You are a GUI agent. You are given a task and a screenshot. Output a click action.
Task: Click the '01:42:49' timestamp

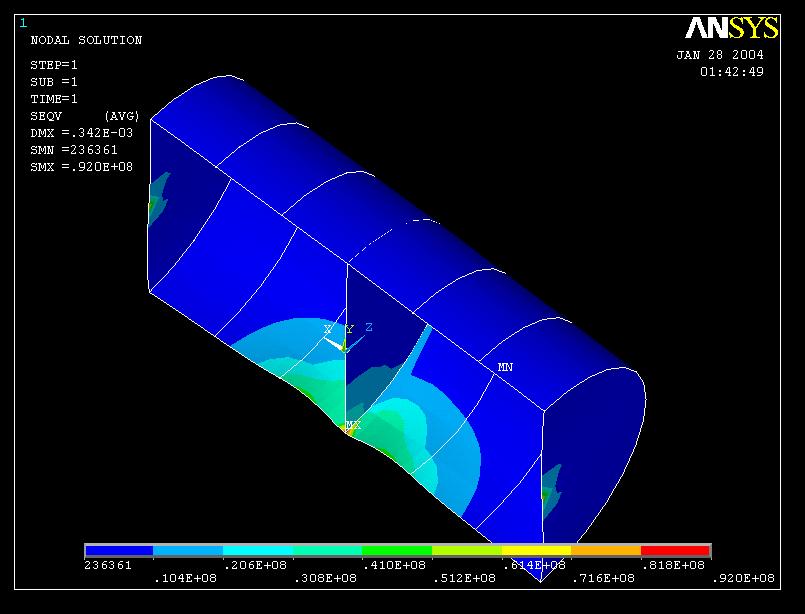click(x=732, y=72)
